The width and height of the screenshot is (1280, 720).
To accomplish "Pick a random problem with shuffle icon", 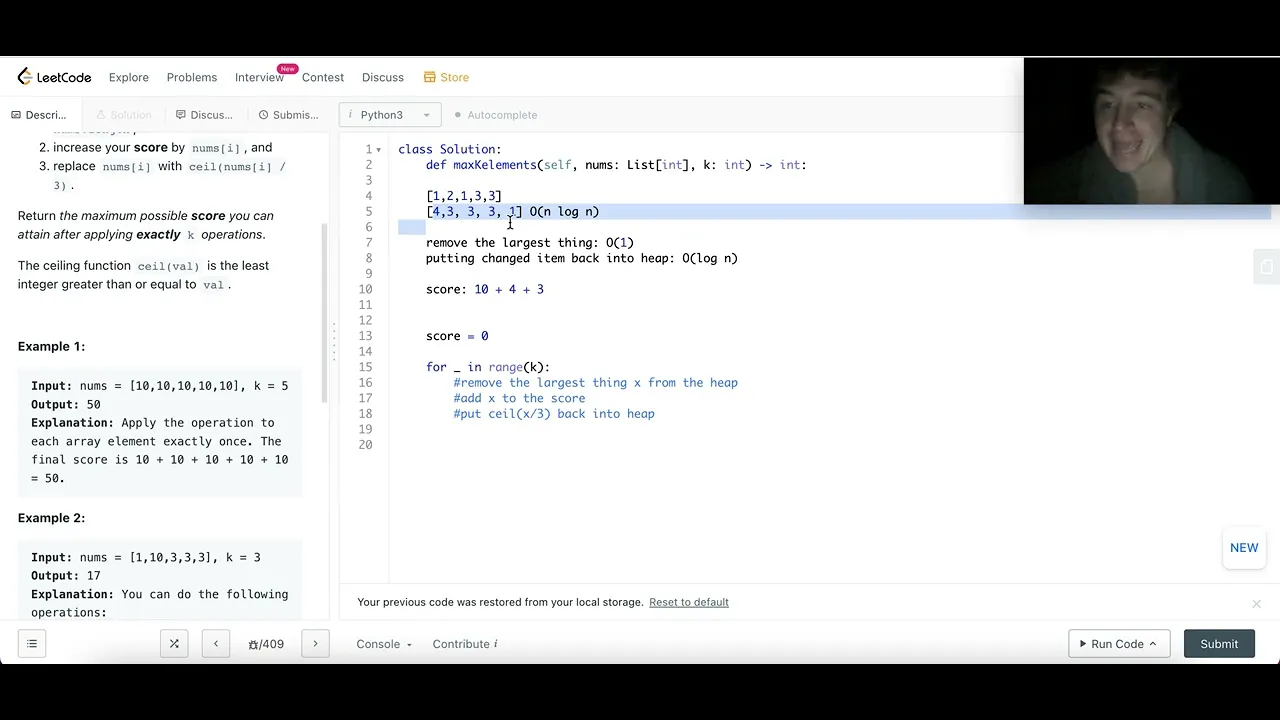I will click(174, 644).
